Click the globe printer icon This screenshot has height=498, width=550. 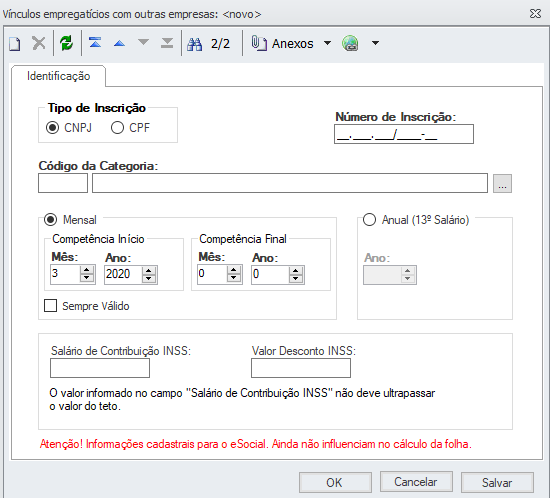pos(350,43)
